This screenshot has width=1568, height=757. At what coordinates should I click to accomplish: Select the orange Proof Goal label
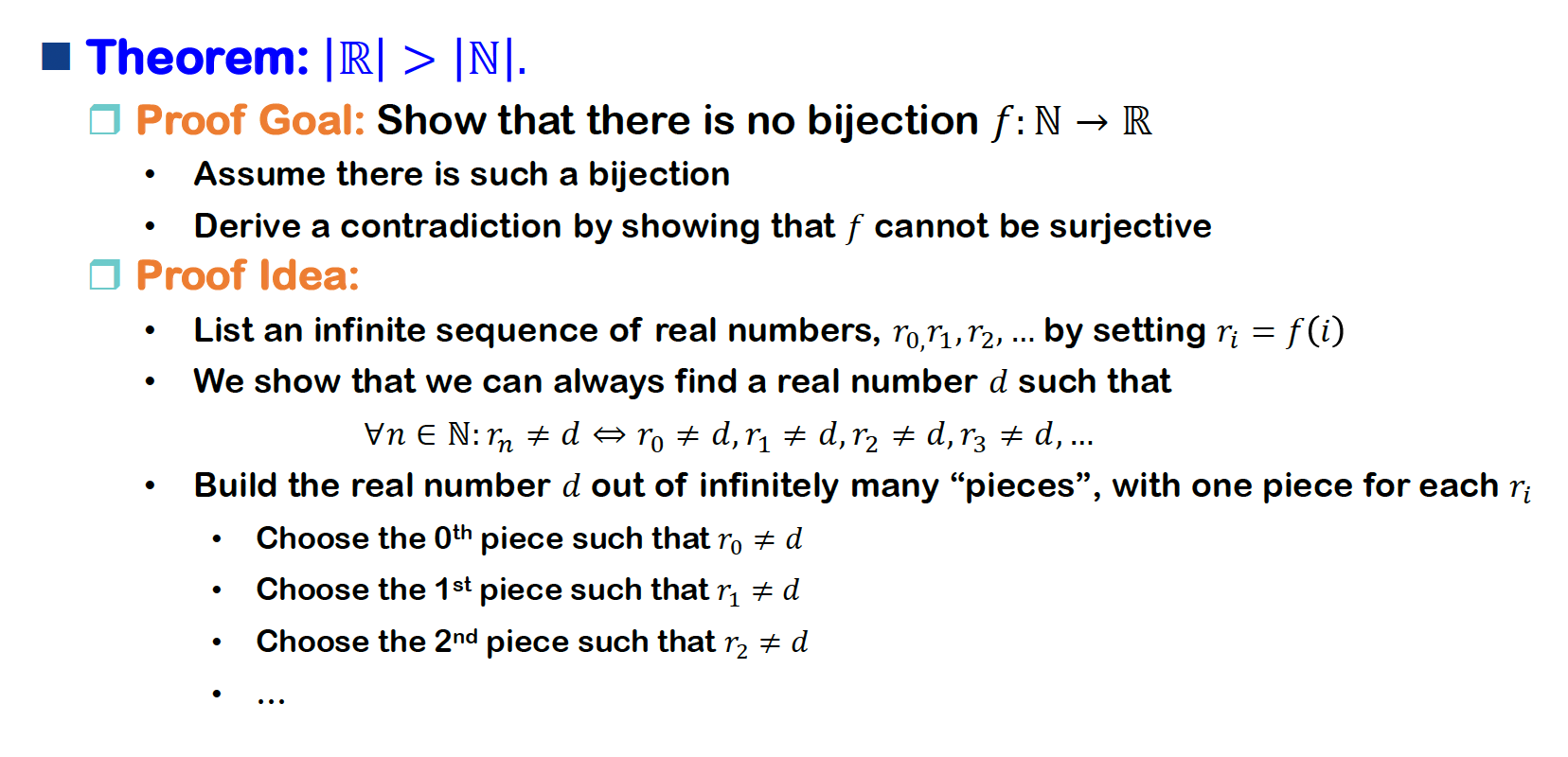tap(250, 120)
